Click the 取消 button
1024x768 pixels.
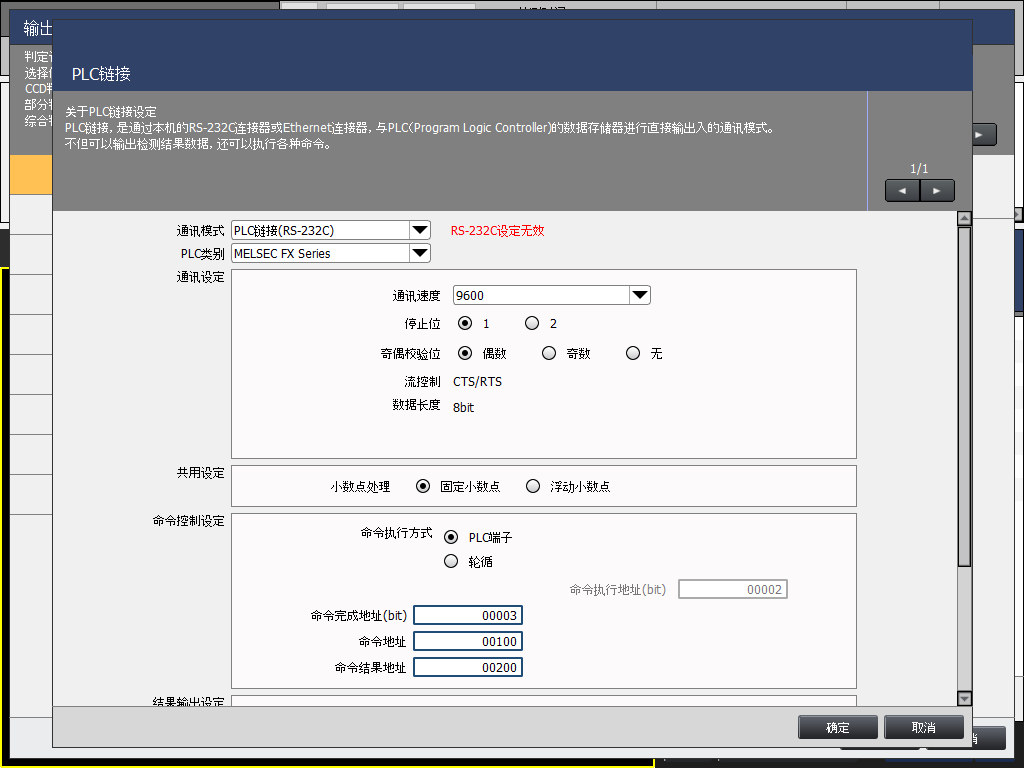[x=923, y=727]
